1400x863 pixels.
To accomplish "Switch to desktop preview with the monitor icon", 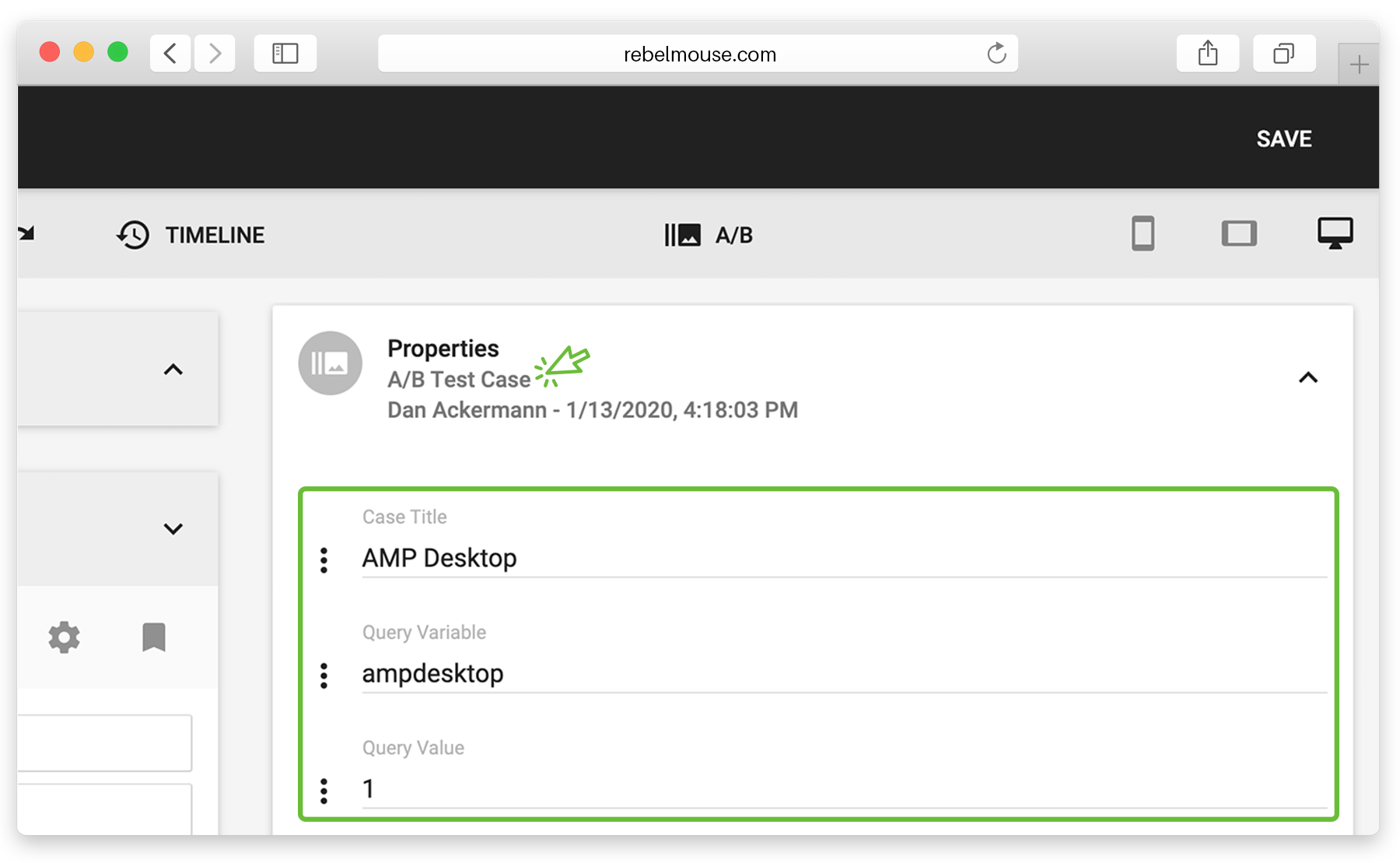I will coord(1335,233).
